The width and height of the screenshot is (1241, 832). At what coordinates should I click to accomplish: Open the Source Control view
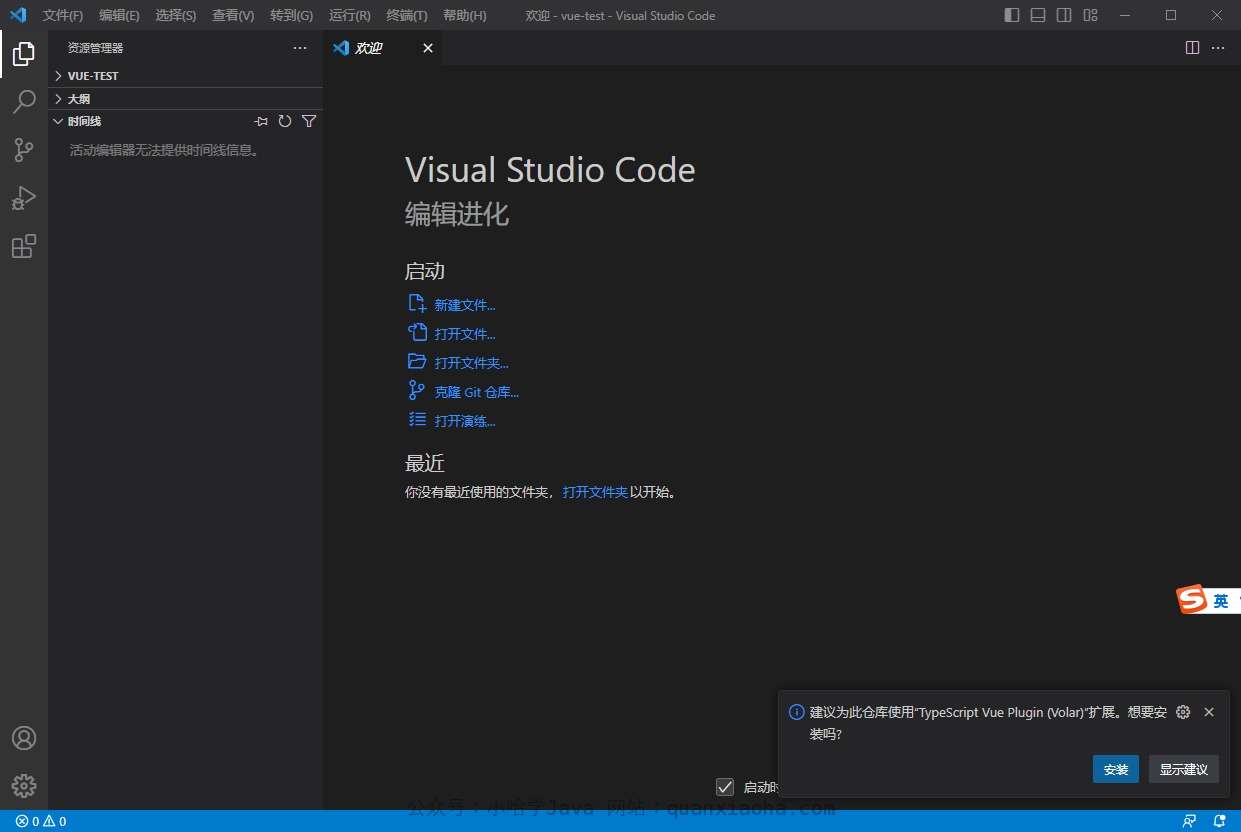[x=24, y=150]
